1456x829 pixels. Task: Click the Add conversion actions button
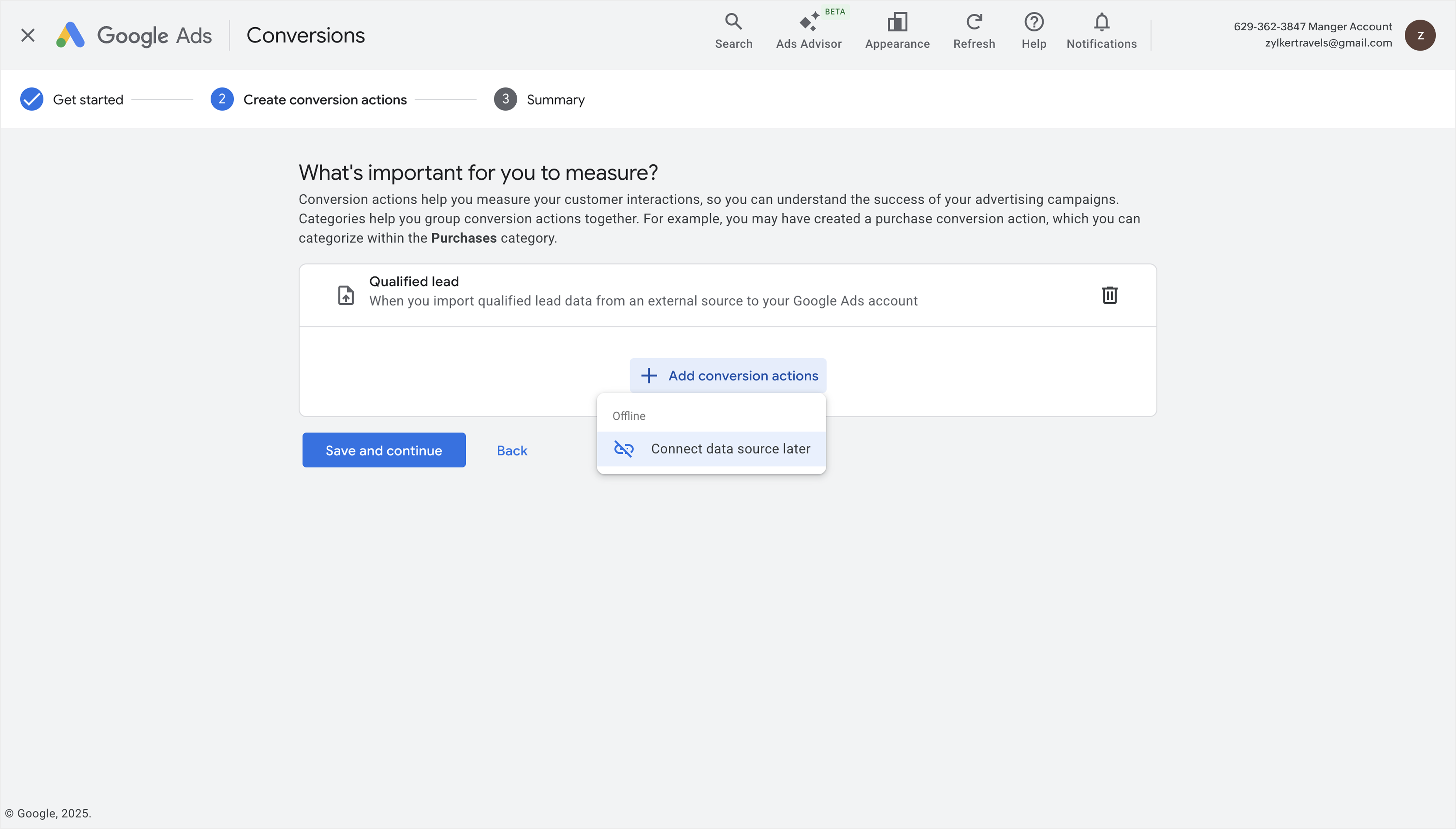(x=728, y=376)
